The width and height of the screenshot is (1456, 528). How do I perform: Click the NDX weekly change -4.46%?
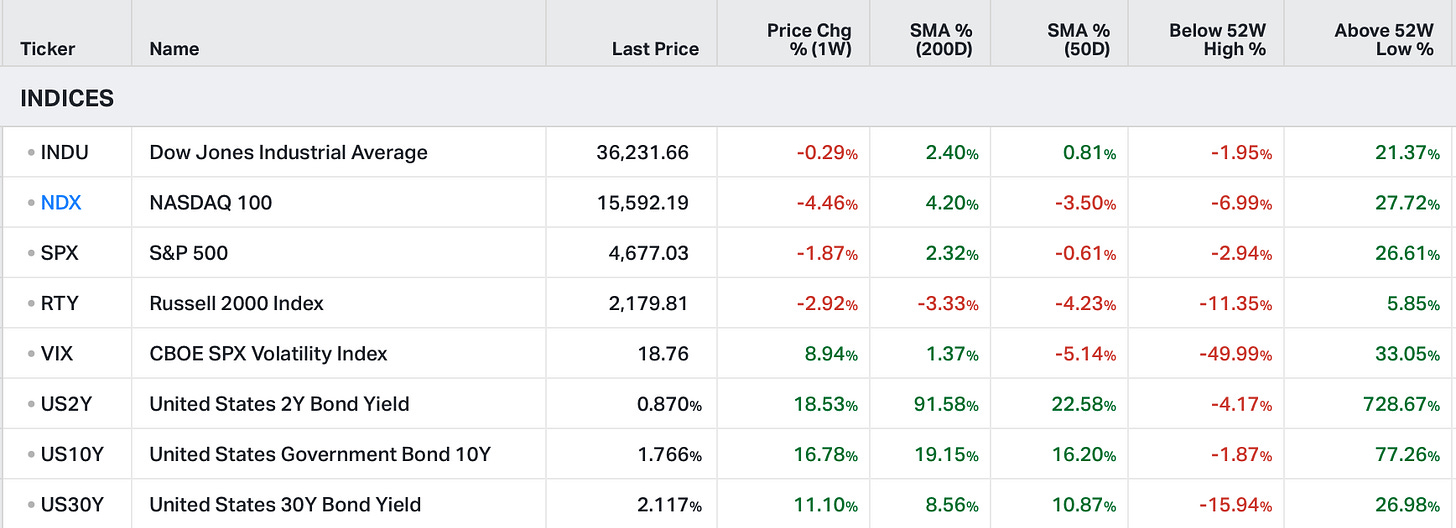point(827,203)
